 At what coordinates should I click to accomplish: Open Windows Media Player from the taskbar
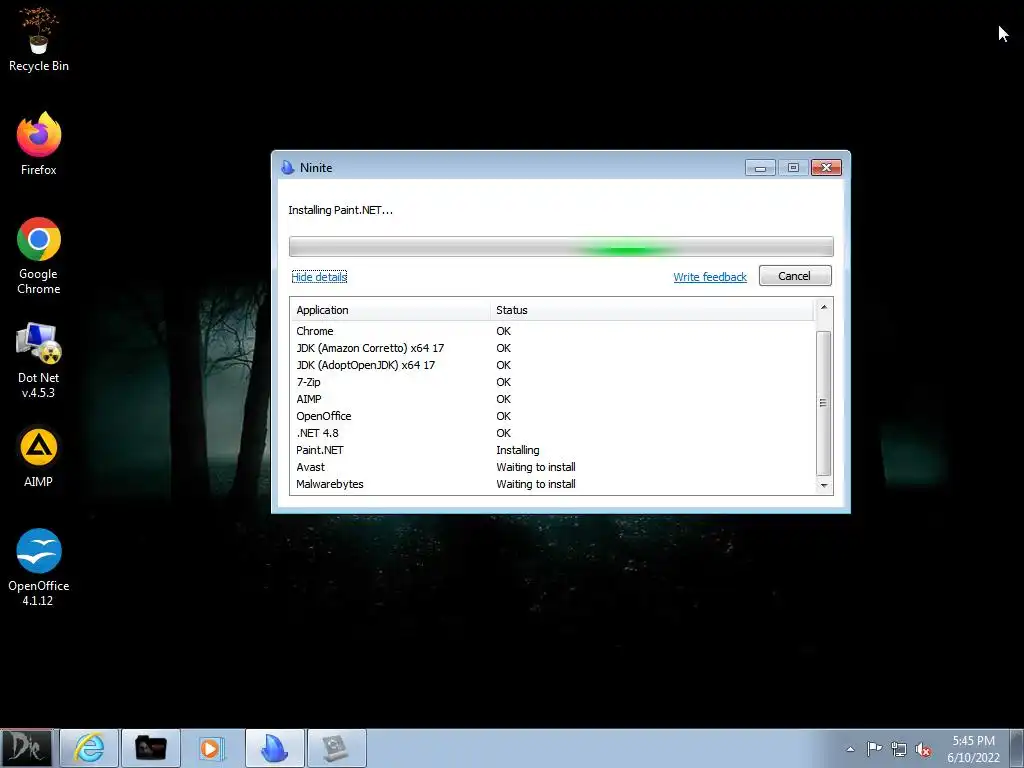tap(212, 748)
